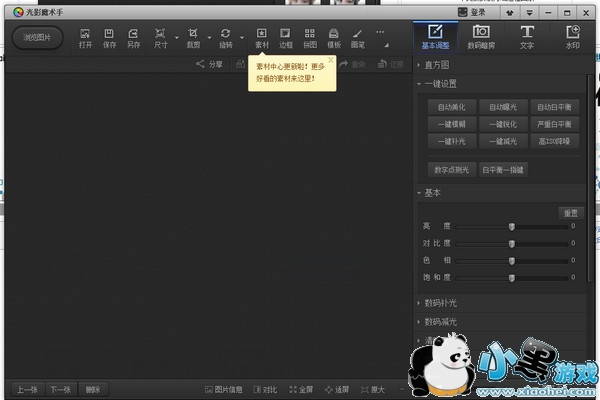This screenshot has width=600, height=400.
Task: Expand the 数码补光 section
Action: pos(440,303)
